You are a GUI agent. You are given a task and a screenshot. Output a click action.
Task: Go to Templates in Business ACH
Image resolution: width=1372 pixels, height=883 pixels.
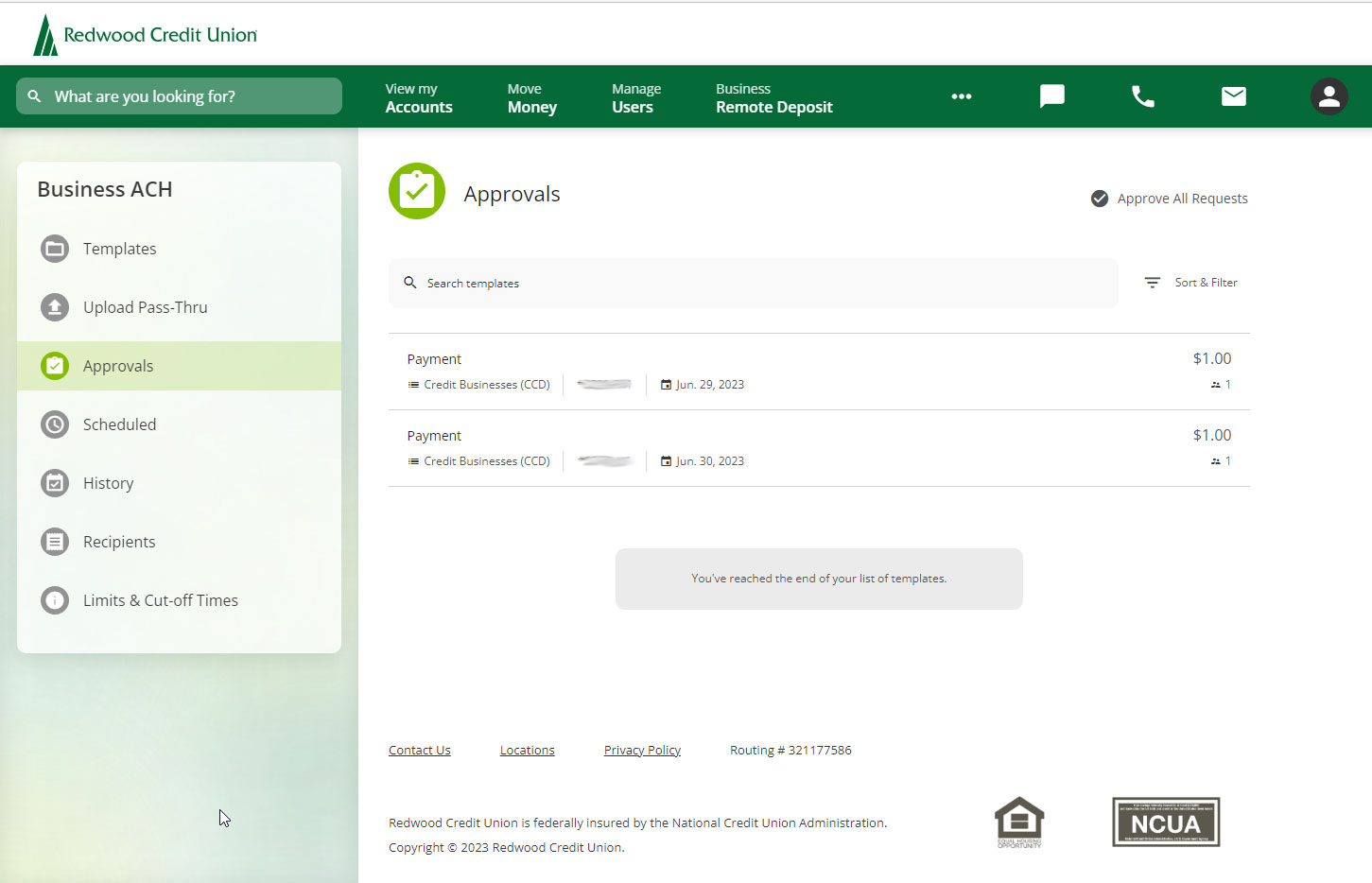[x=179, y=249]
